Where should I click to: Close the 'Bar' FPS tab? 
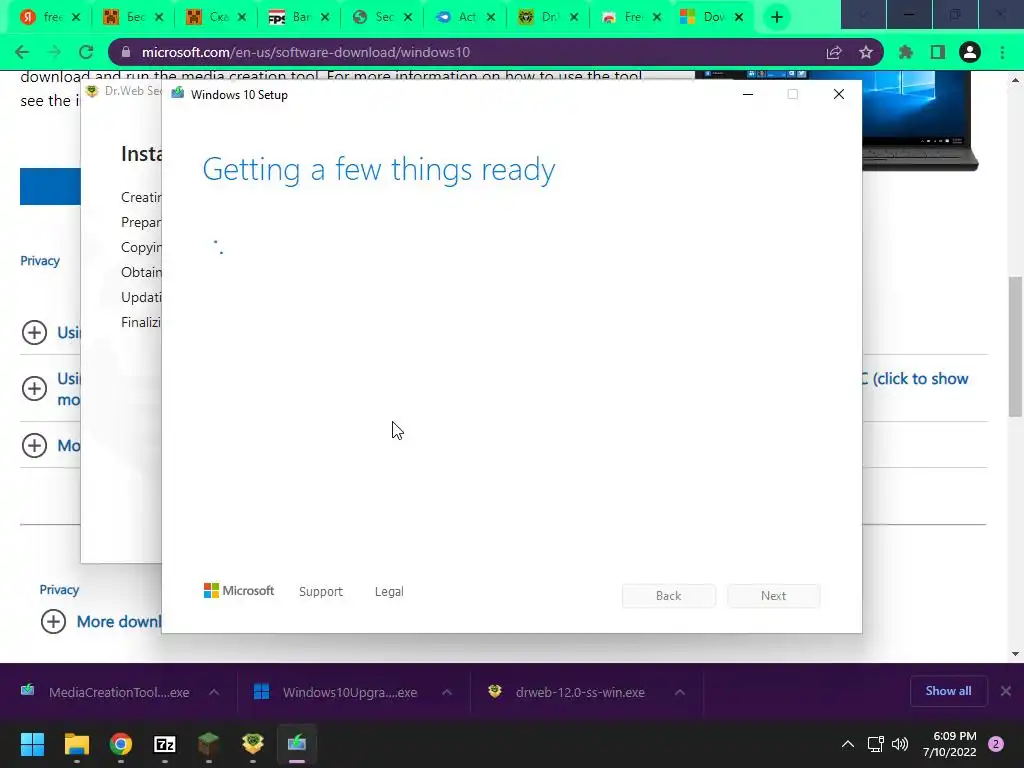[x=325, y=18]
